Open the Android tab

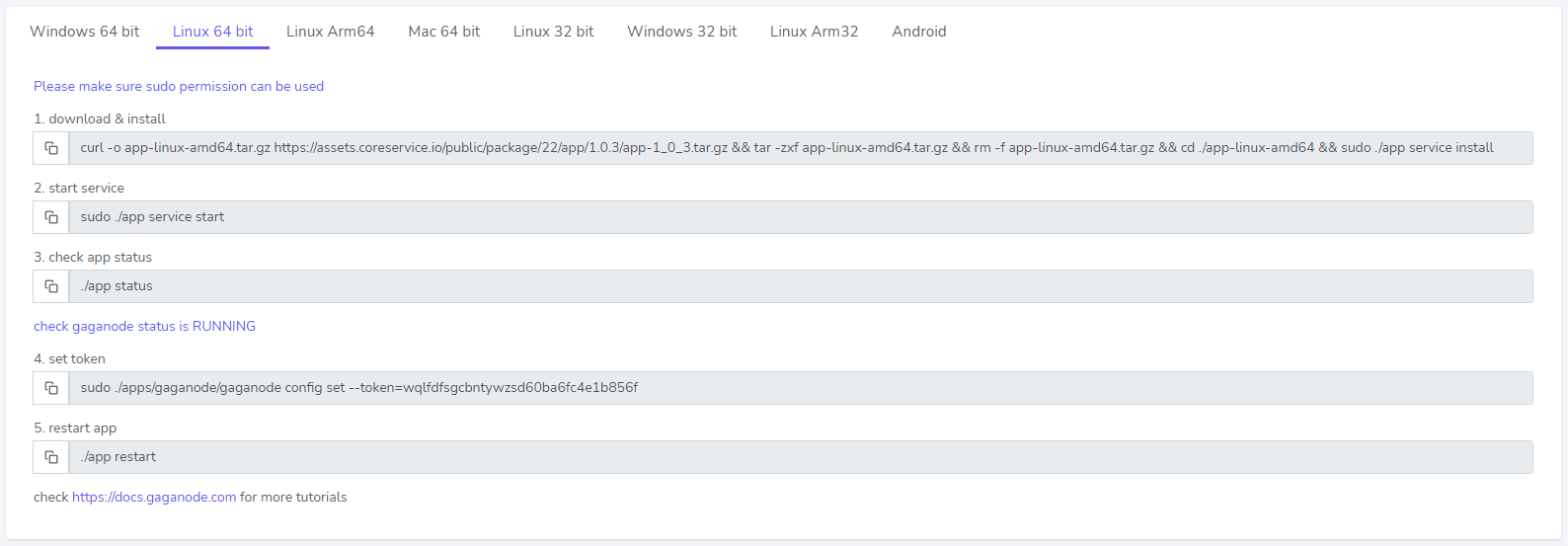919,32
